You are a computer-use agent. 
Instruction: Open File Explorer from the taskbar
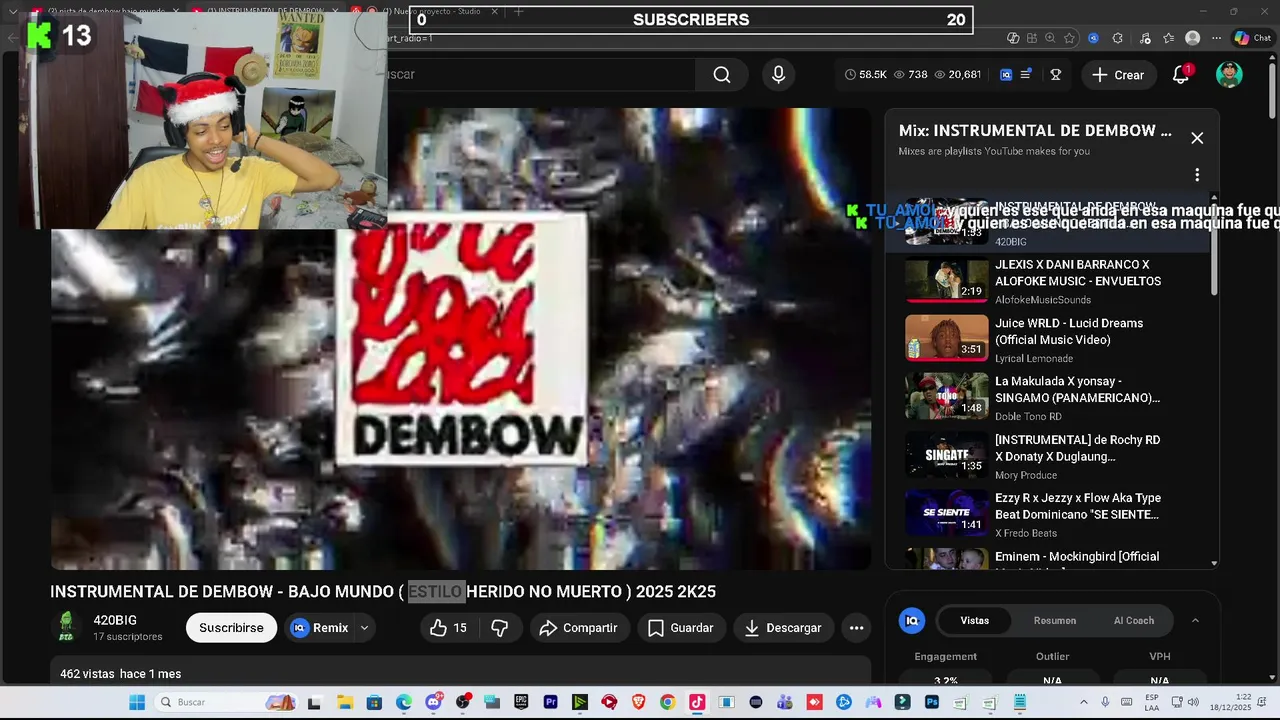[x=344, y=702]
